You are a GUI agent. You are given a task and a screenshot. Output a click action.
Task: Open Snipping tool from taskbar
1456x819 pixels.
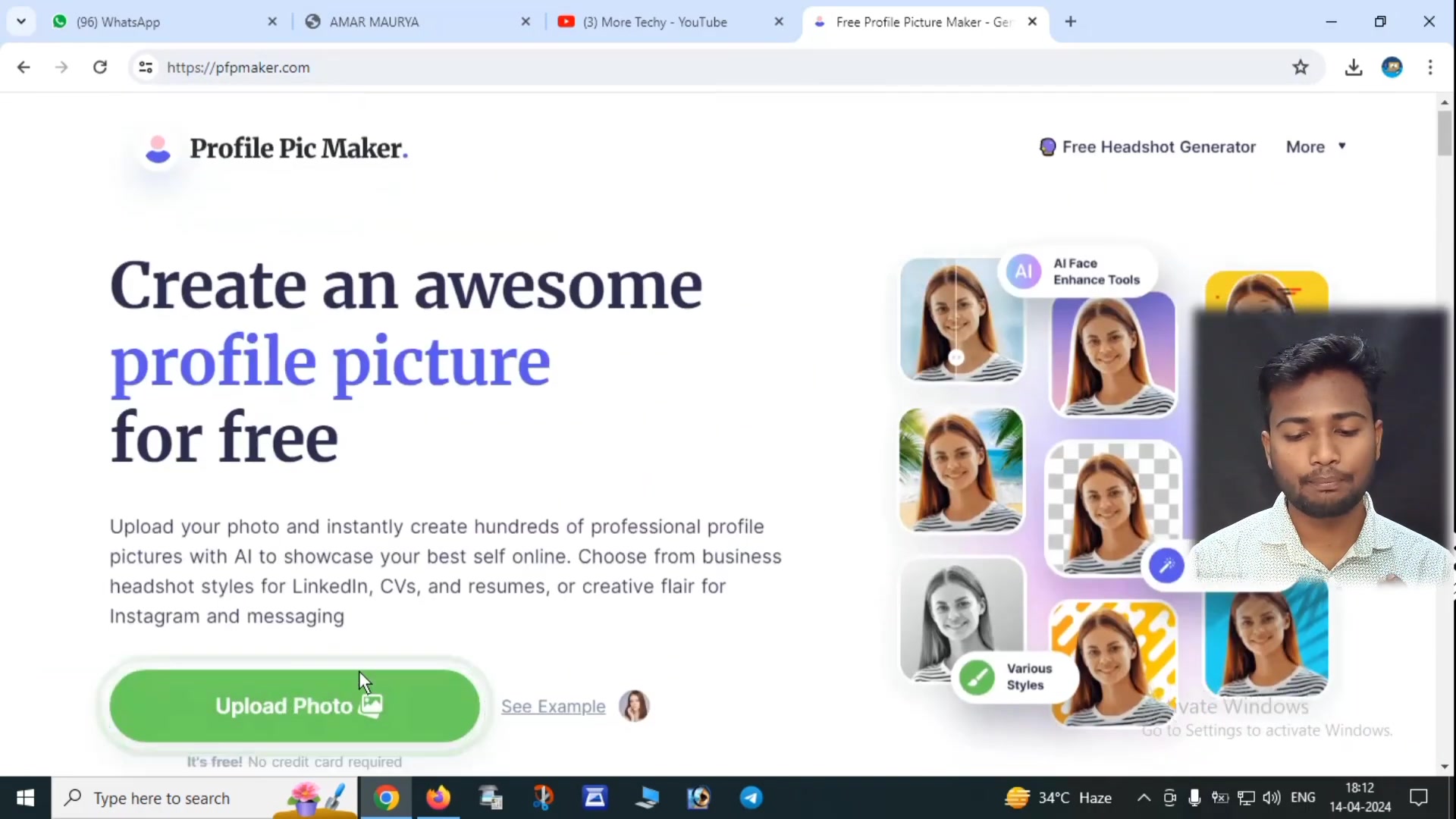tap(543, 798)
